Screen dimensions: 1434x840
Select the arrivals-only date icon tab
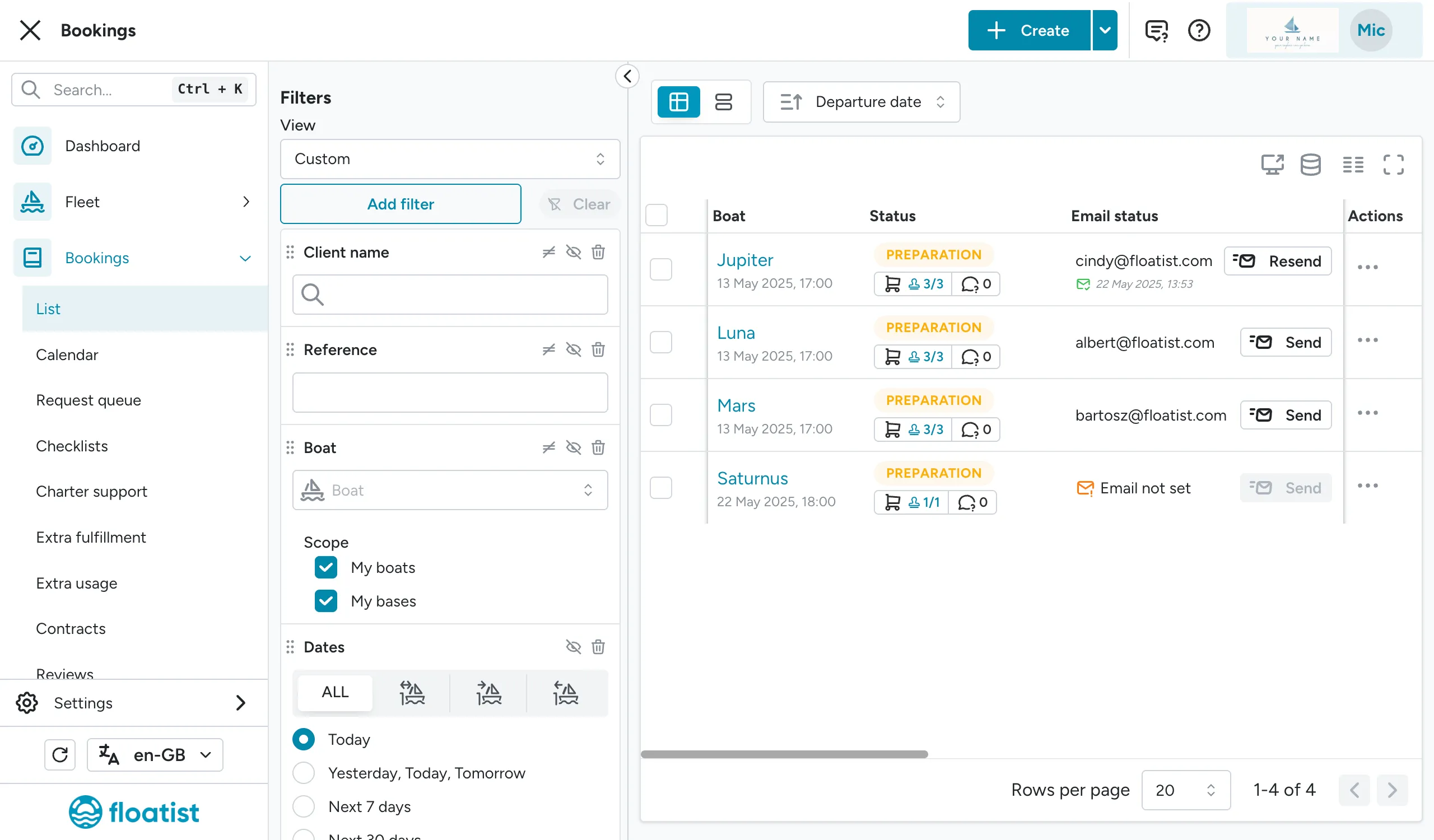click(565, 692)
